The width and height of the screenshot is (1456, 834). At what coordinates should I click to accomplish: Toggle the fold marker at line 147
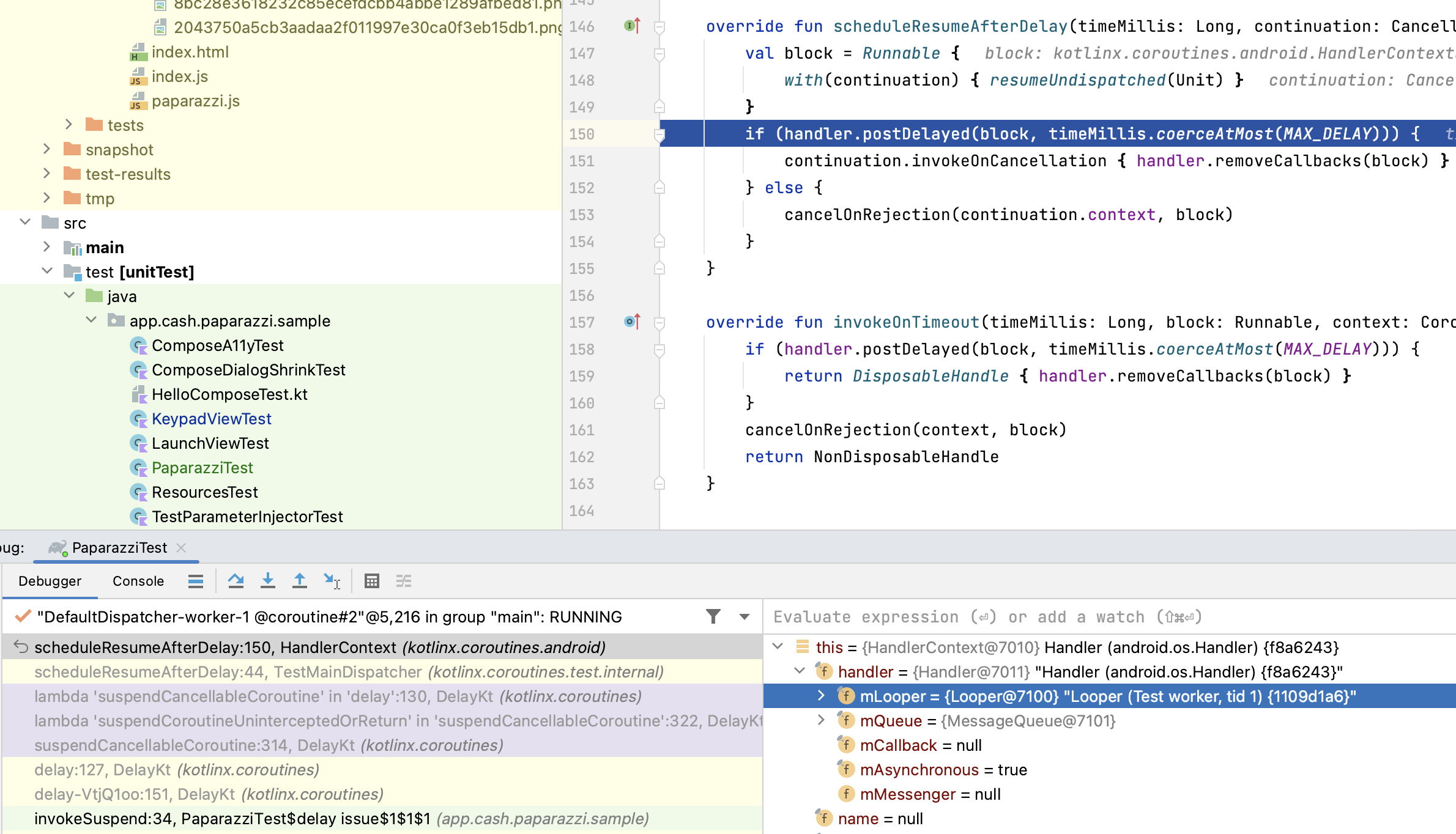tap(659, 54)
